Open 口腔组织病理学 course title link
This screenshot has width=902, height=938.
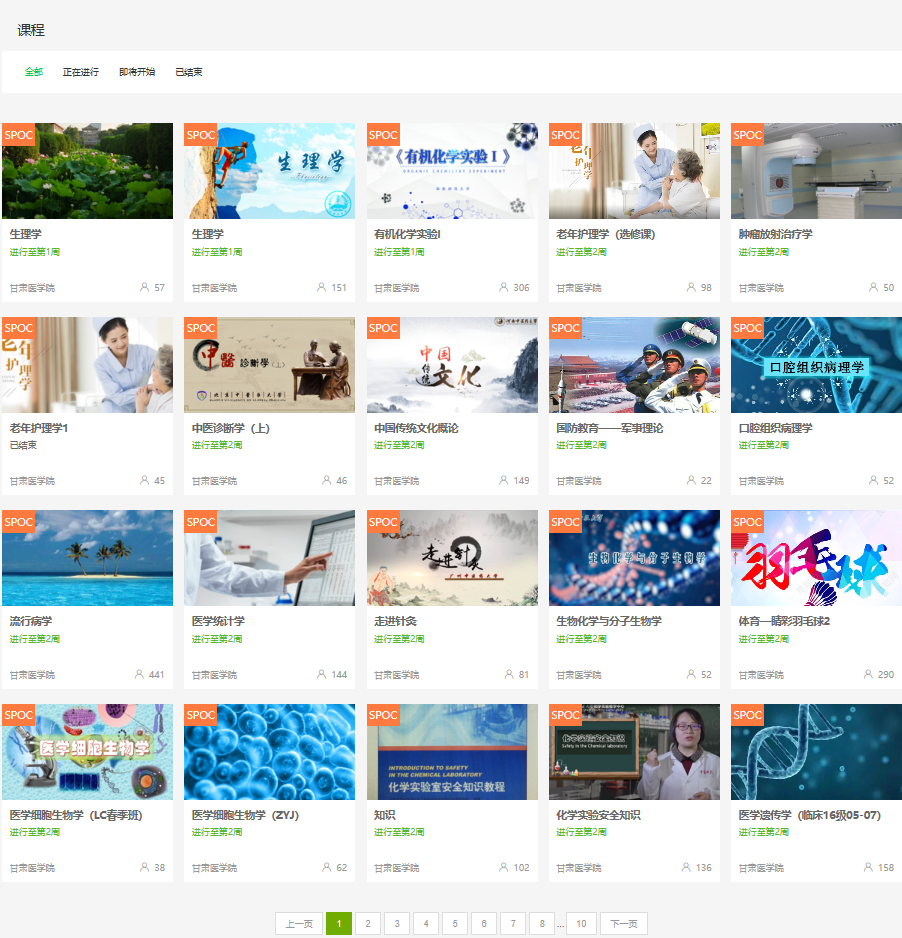[775, 428]
